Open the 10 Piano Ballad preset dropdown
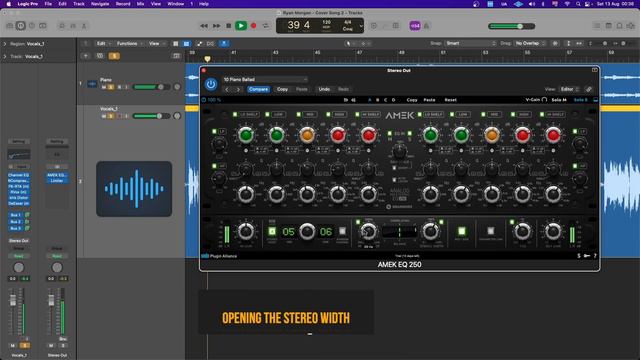640x360 pixels. (265, 79)
